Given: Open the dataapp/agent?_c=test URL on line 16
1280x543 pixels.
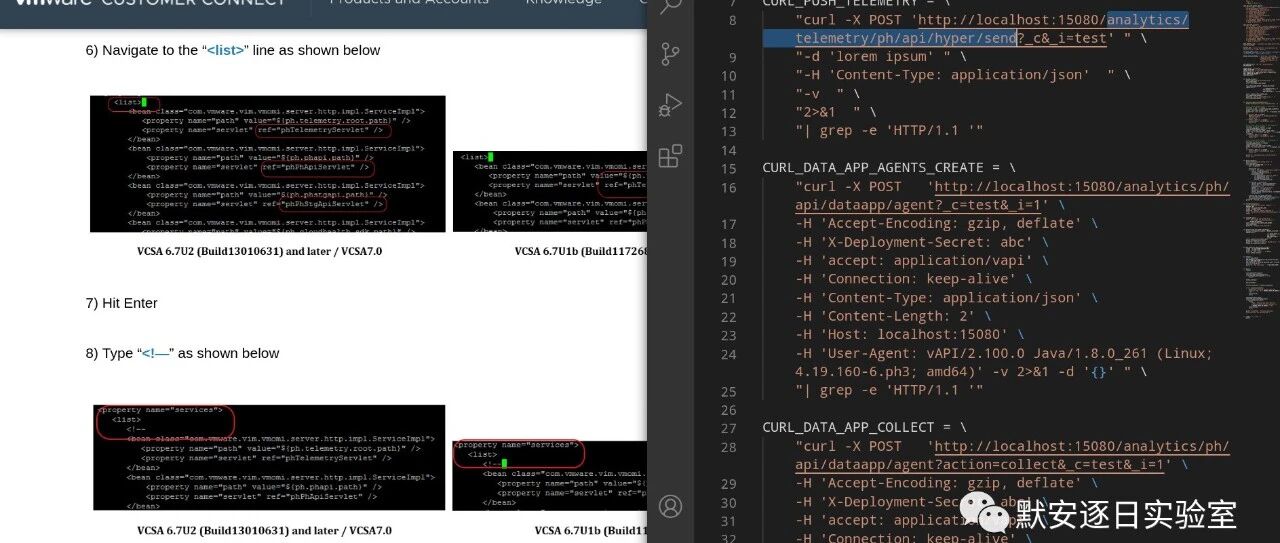Looking at the screenshot, I should 1012,196.
